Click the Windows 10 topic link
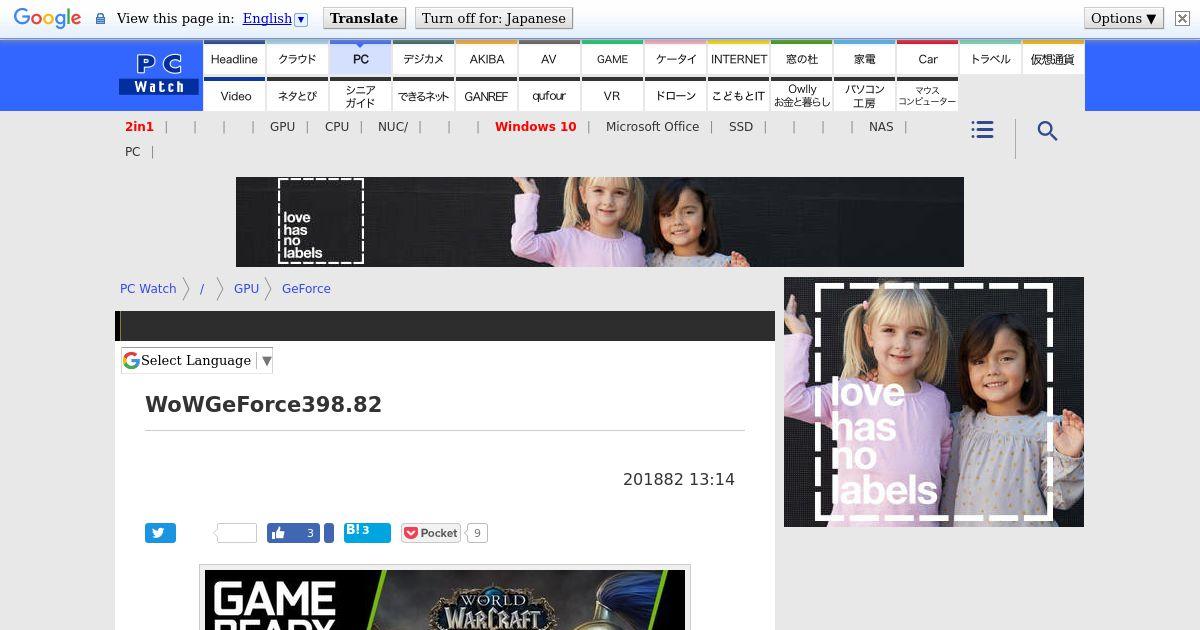The image size is (1200, 630). pos(535,127)
